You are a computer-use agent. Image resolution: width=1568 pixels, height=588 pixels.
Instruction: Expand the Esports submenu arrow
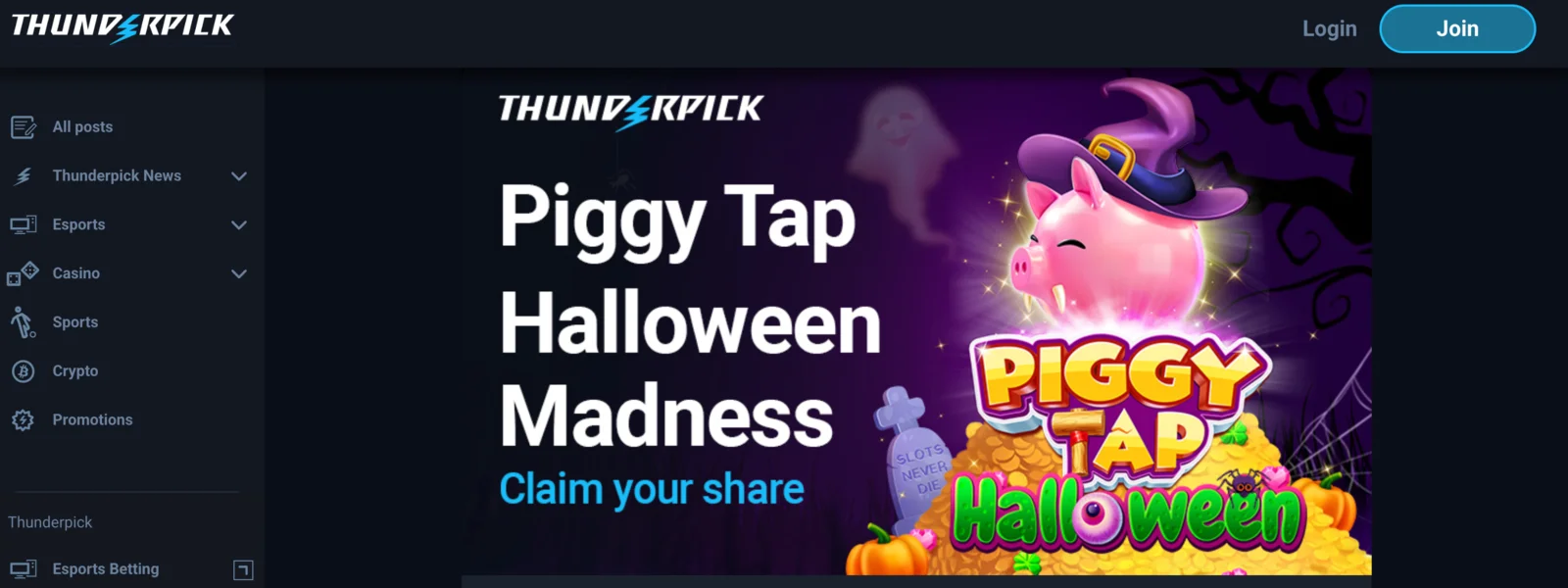coord(239,225)
